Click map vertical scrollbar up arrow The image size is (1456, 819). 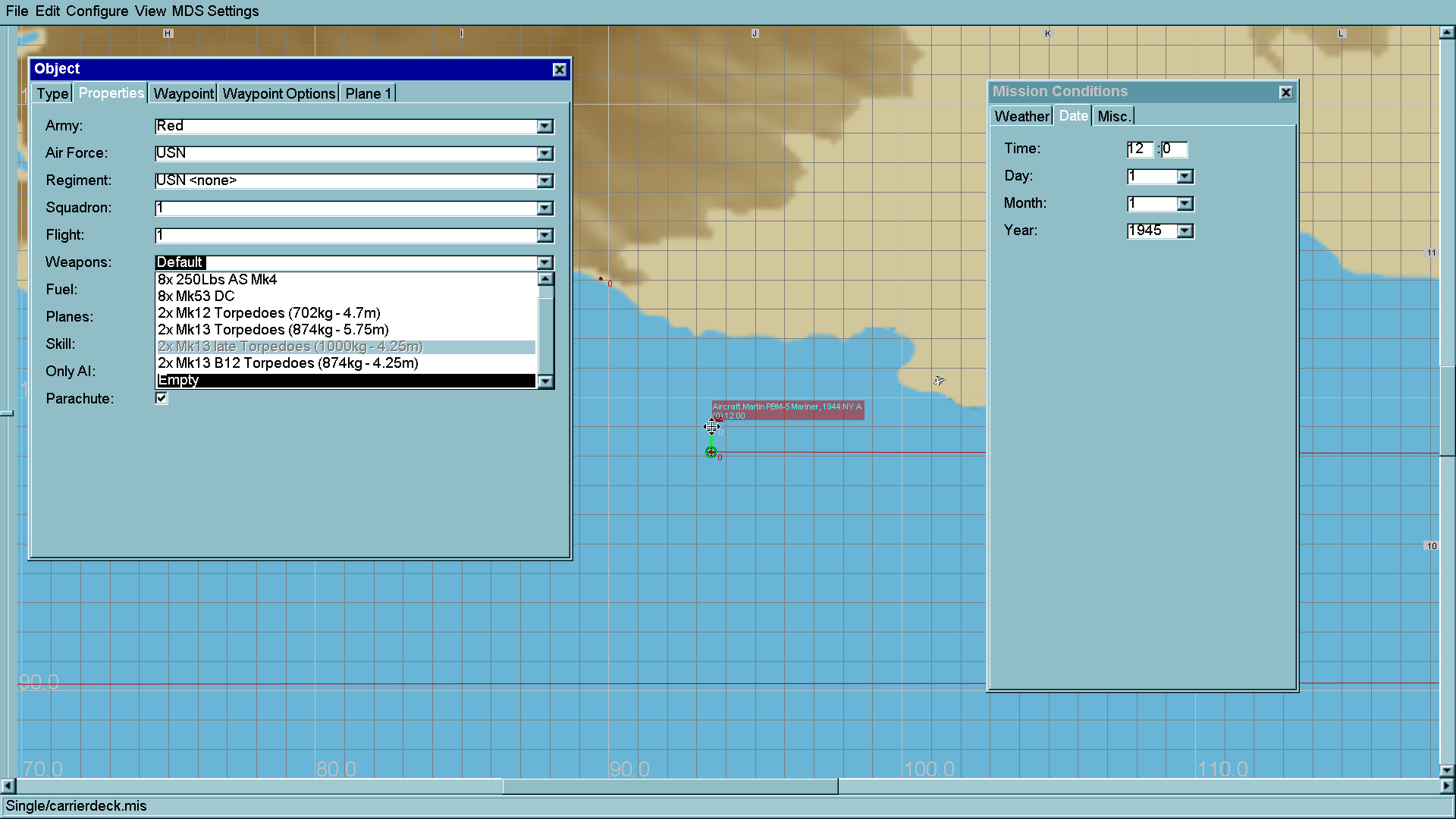[x=1447, y=33]
